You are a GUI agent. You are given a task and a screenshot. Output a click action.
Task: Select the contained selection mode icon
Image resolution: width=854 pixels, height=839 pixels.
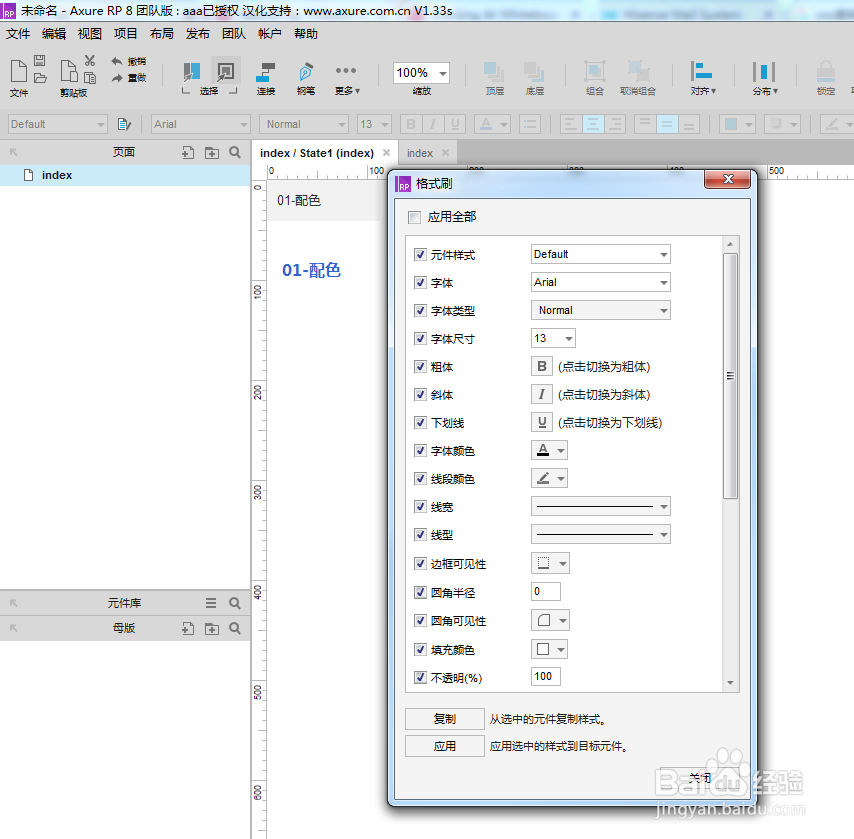225,71
